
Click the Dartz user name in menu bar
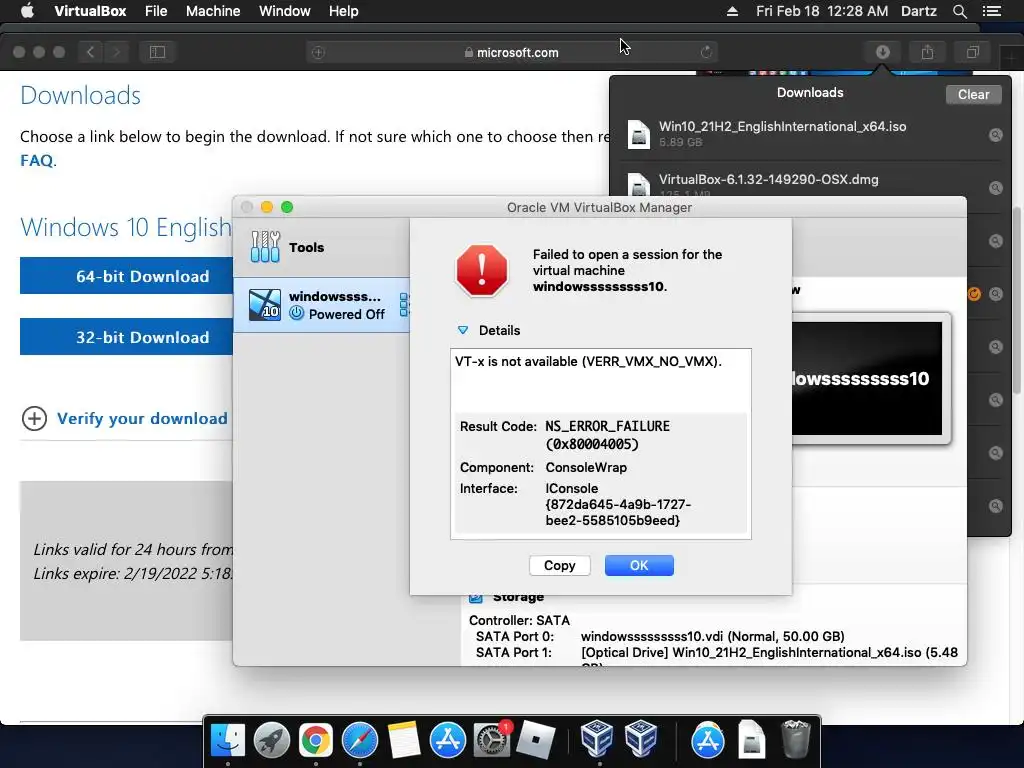coord(918,11)
